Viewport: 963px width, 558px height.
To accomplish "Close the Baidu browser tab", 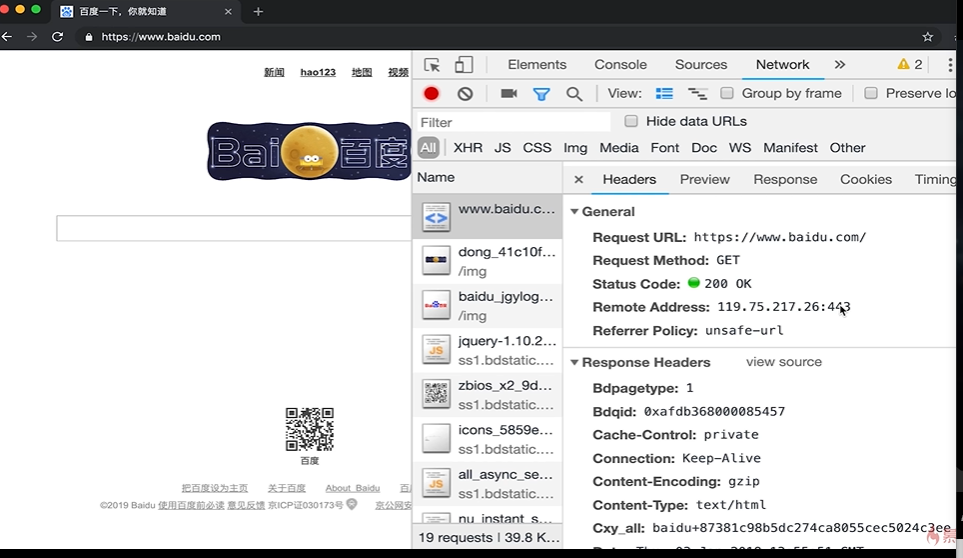I will [x=228, y=12].
